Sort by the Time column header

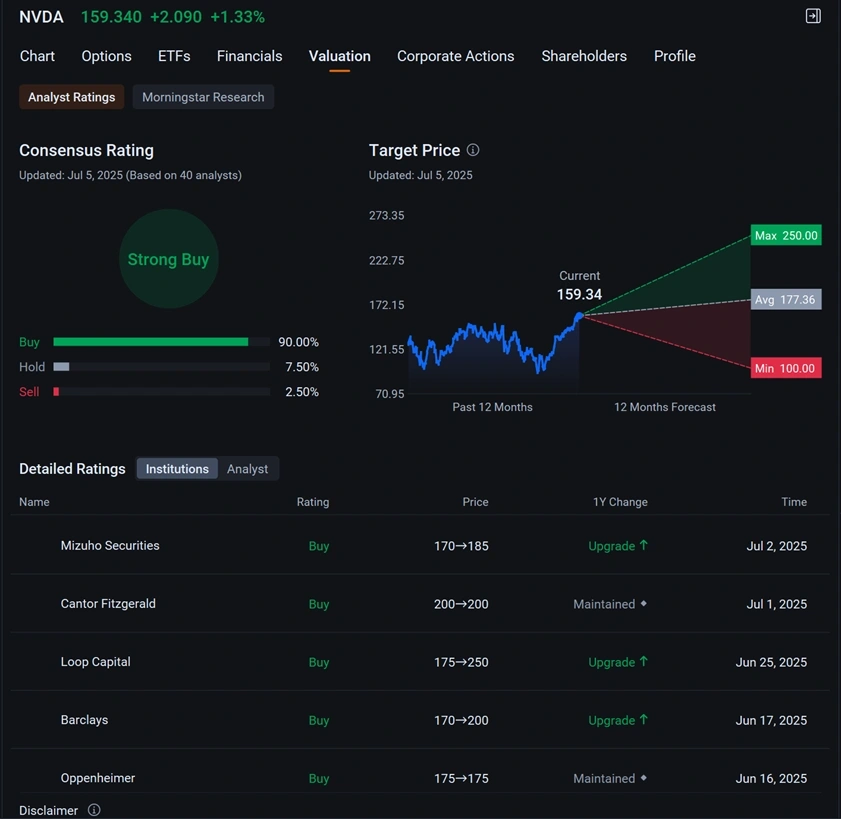coord(794,502)
